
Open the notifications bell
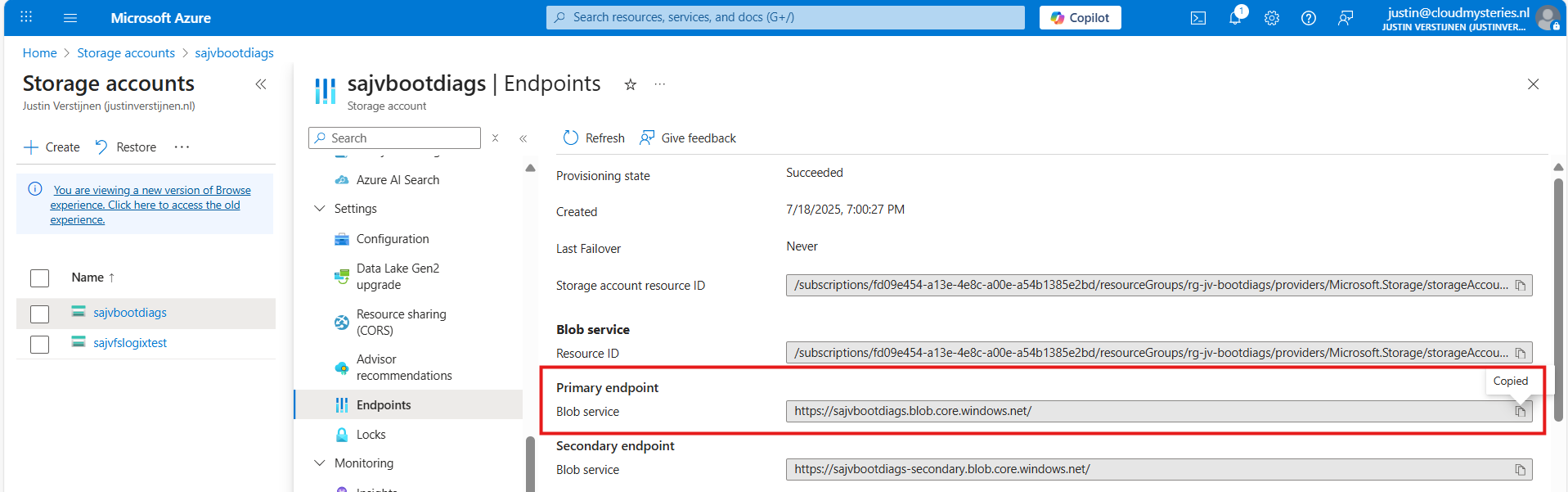1234,18
